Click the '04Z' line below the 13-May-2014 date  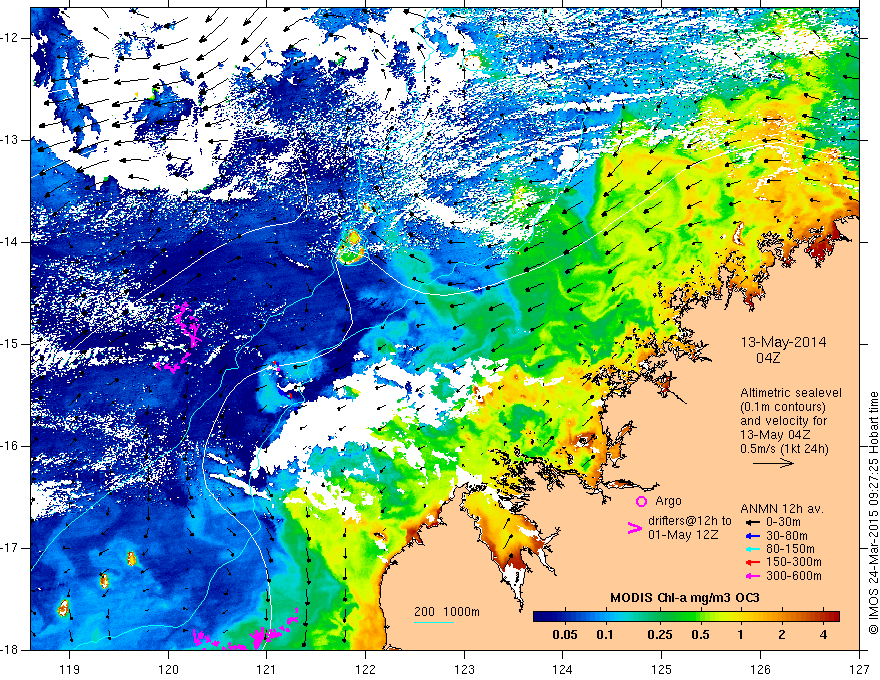(768, 357)
